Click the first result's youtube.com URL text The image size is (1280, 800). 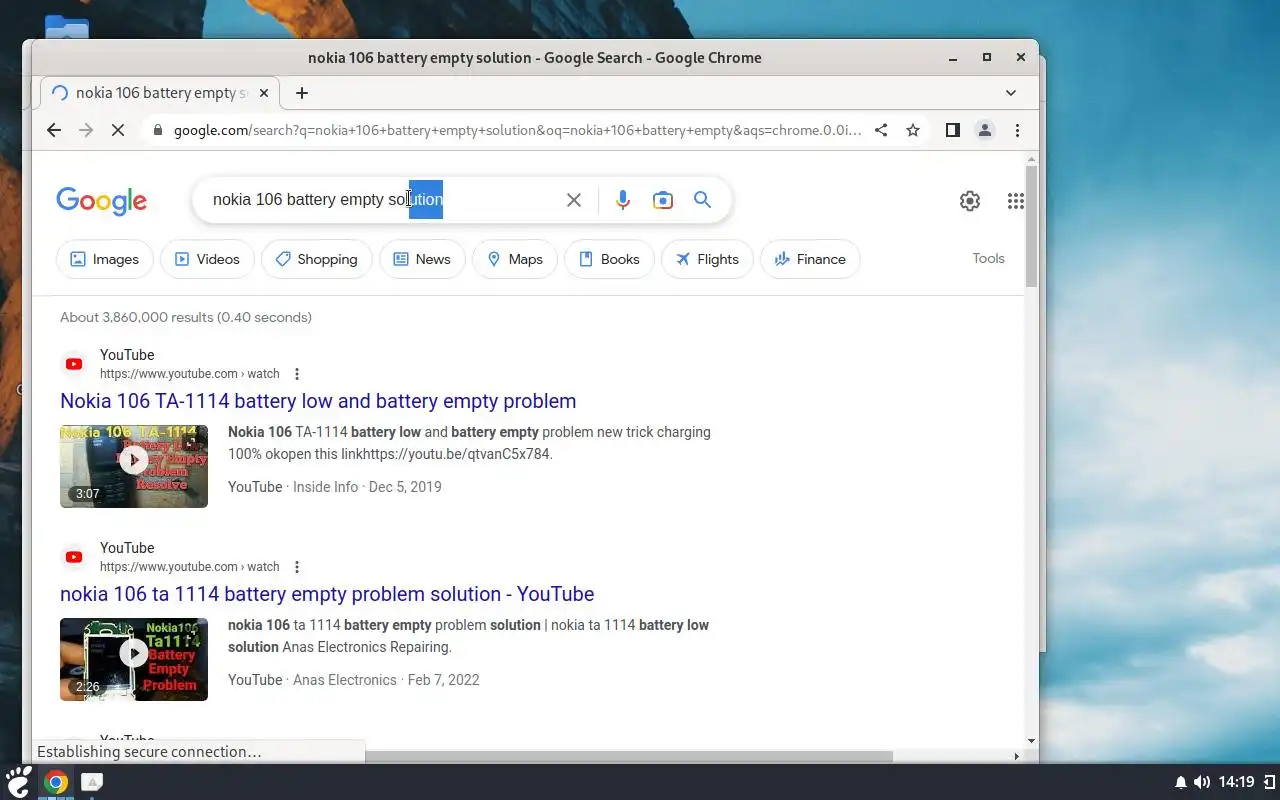(x=190, y=374)
